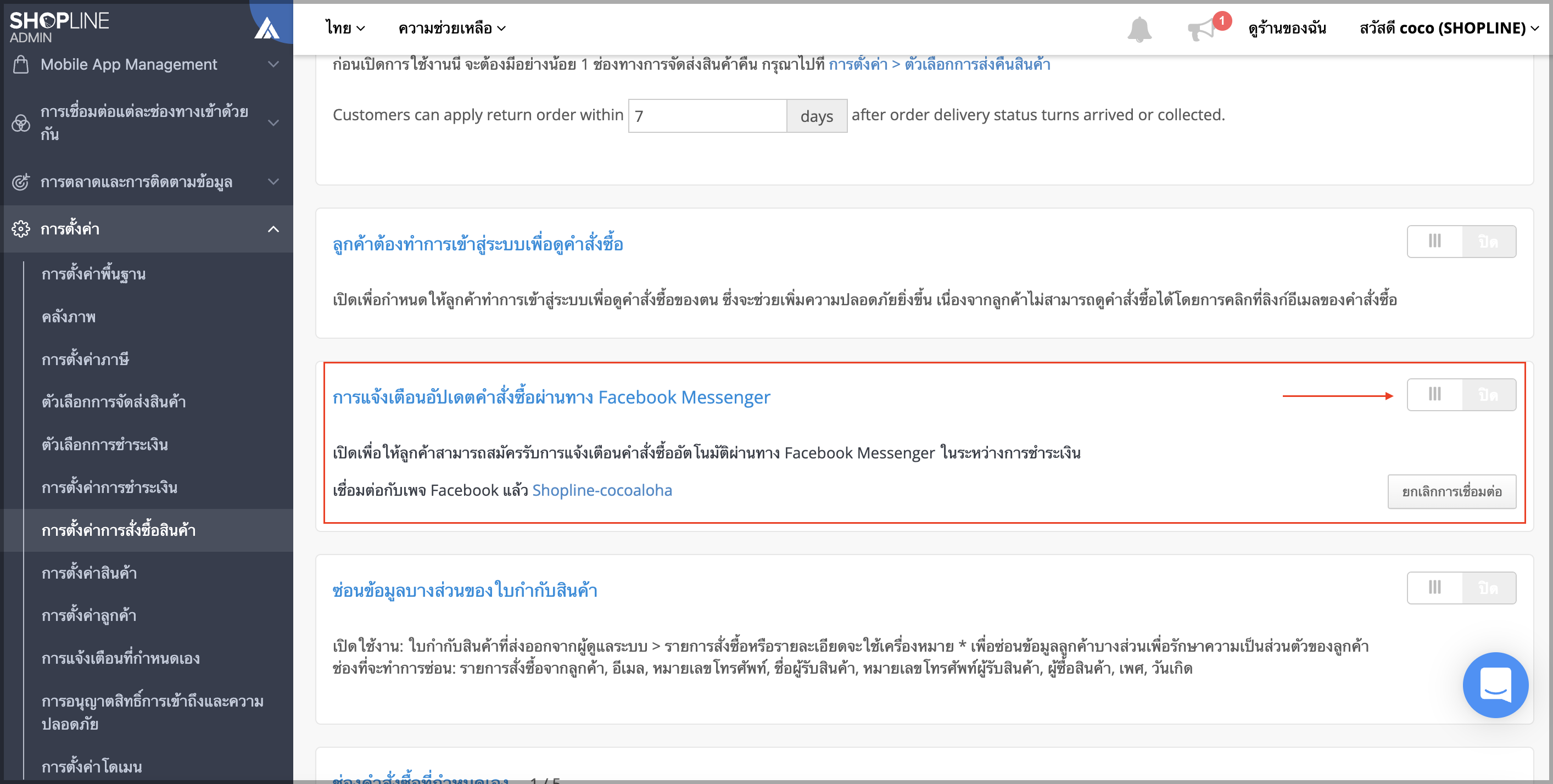Open ตัวเลือกการจัดส่งสินค้า in sidebar
Image resolution: width=1553 pixels, height=784 pixels.
point(113,402)
